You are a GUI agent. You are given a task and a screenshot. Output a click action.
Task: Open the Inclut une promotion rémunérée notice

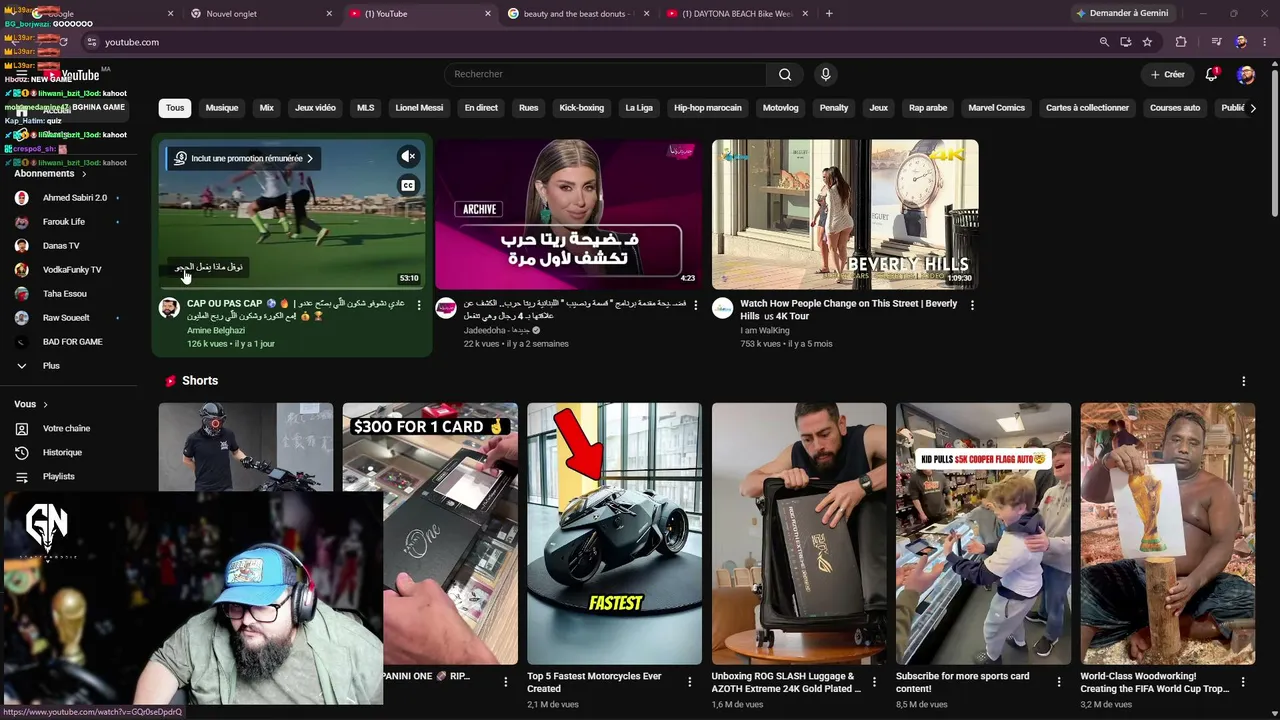click(243, 158)
